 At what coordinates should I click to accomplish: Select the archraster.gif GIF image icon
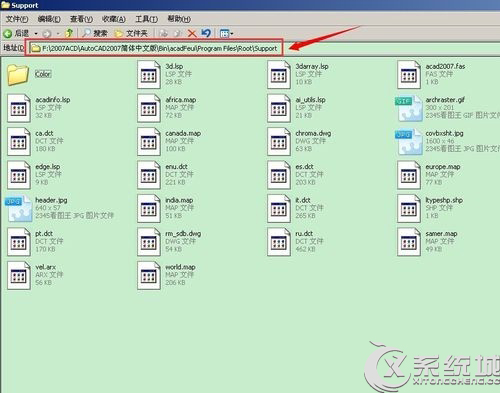coord(409,108)
